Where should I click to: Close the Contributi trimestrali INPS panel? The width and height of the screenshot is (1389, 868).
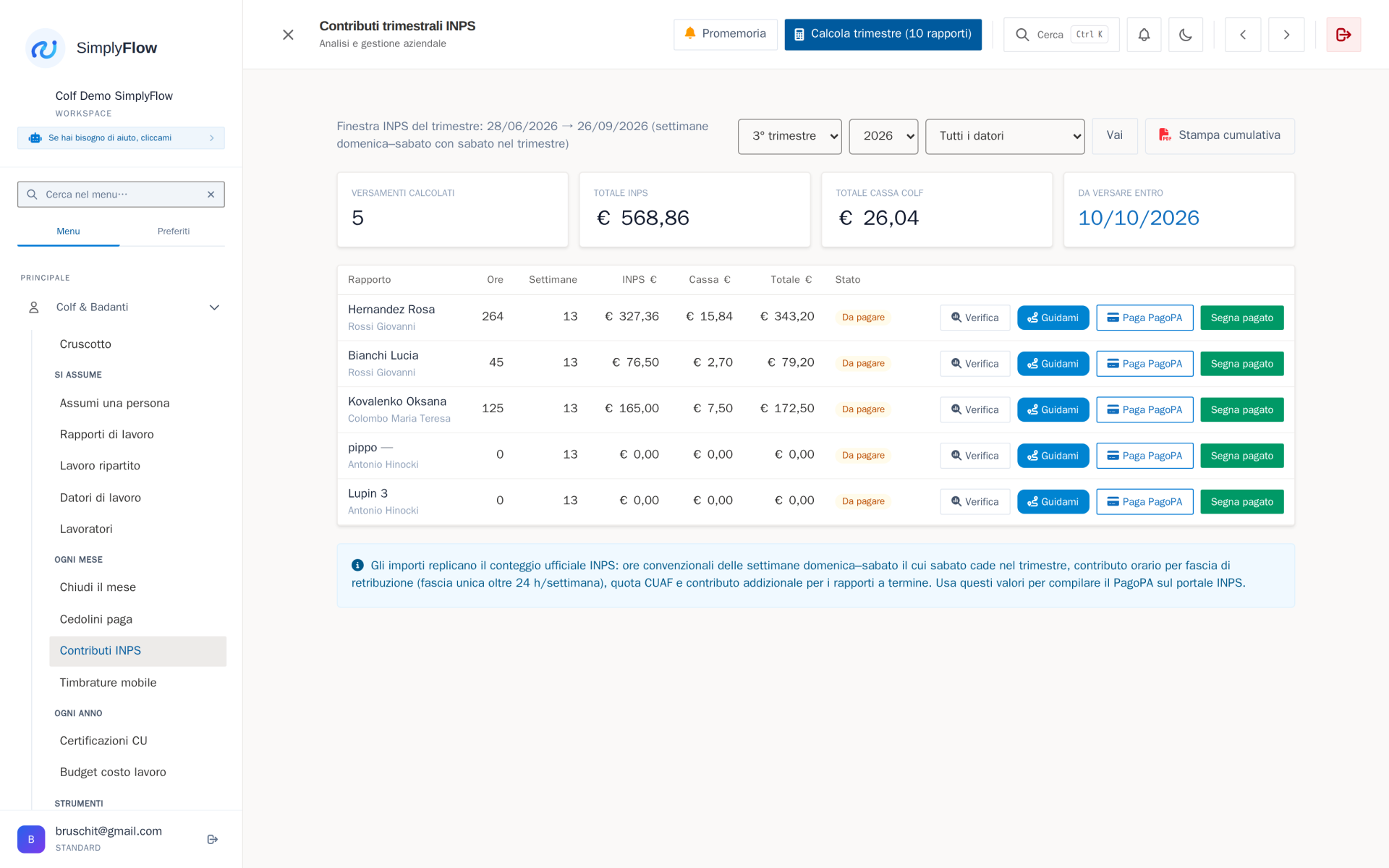pos(288,35)
